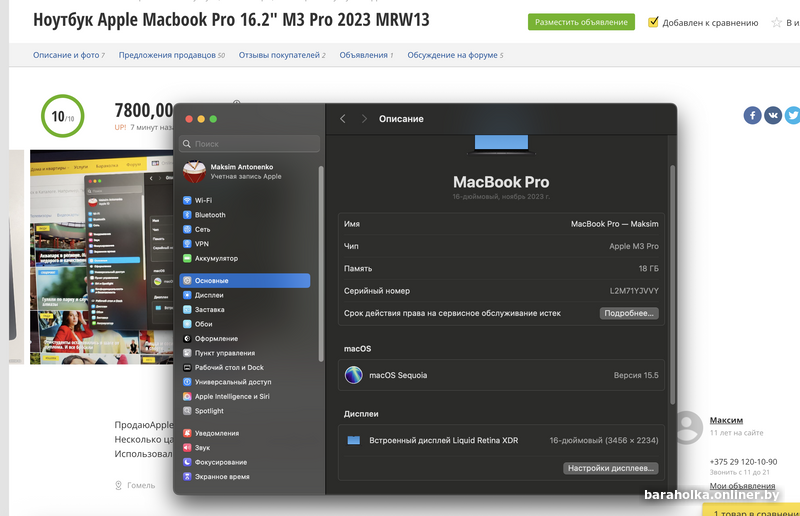Share the listing on VK
This screenshot has width=800, height=516.
click(773, 115)
